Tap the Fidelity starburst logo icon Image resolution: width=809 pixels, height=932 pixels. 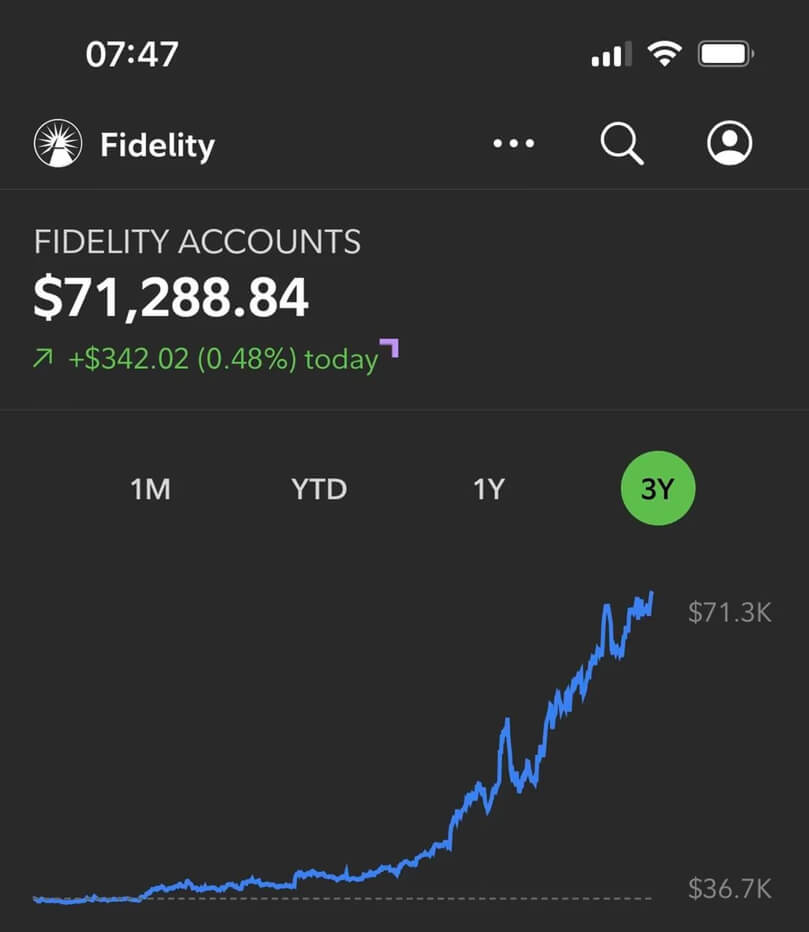58,144
